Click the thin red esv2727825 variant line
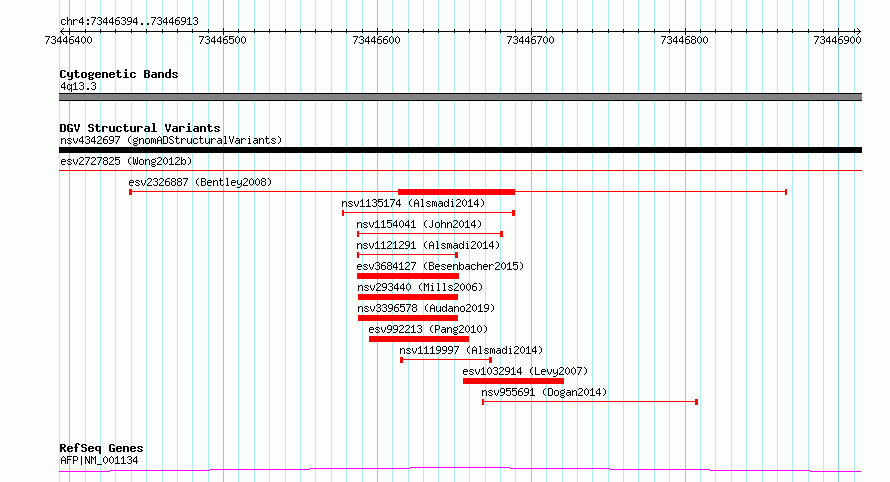The width and height of the screenshot is (890, 482). click(x=460, y=170)
